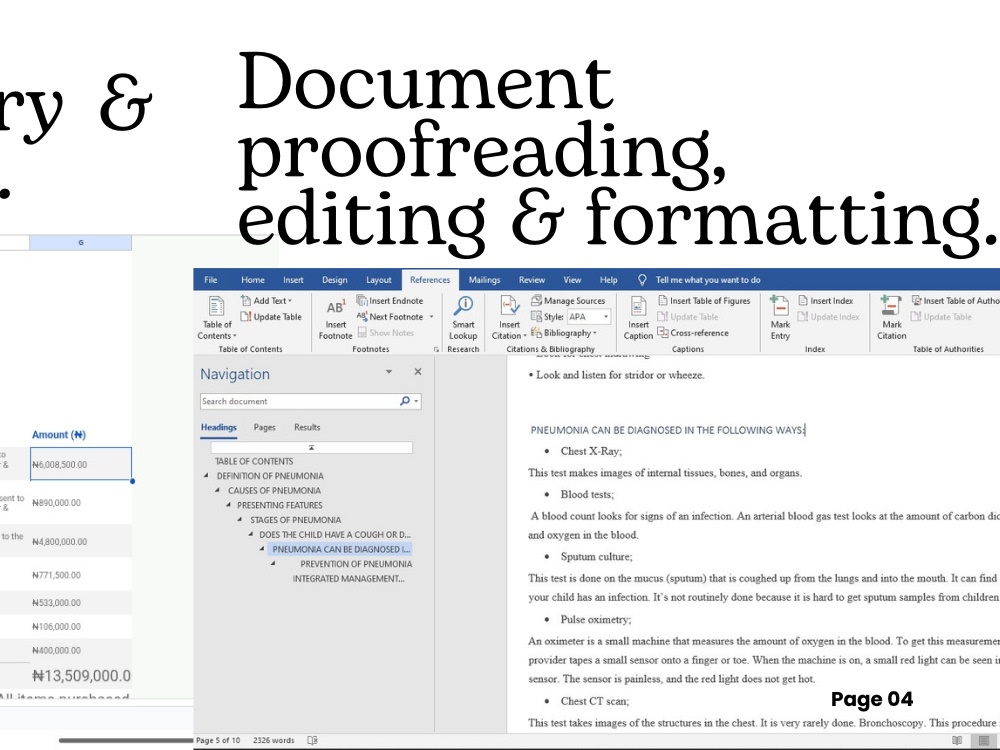Click the Tell me lightbulb icon
The width and height of the screenshot is (1000, 750).
pos(642,280)
